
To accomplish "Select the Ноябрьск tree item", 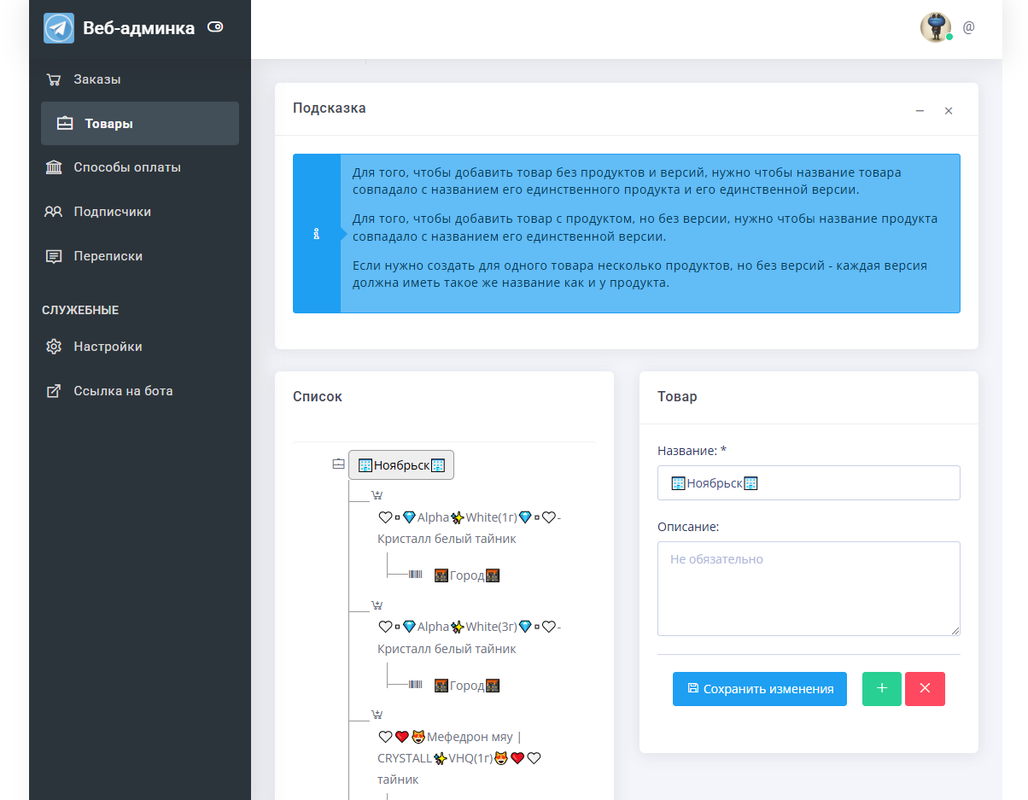I will coord(401,465).
